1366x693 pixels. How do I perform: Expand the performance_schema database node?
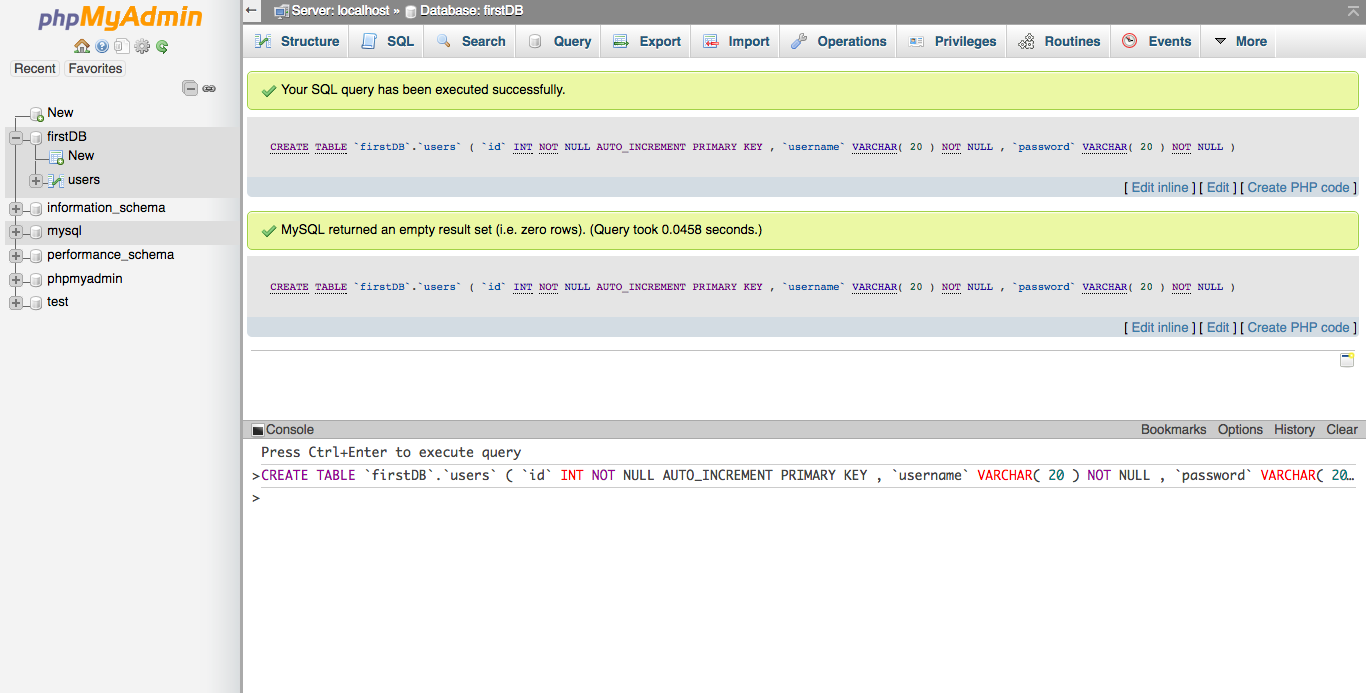coord(16,256)
